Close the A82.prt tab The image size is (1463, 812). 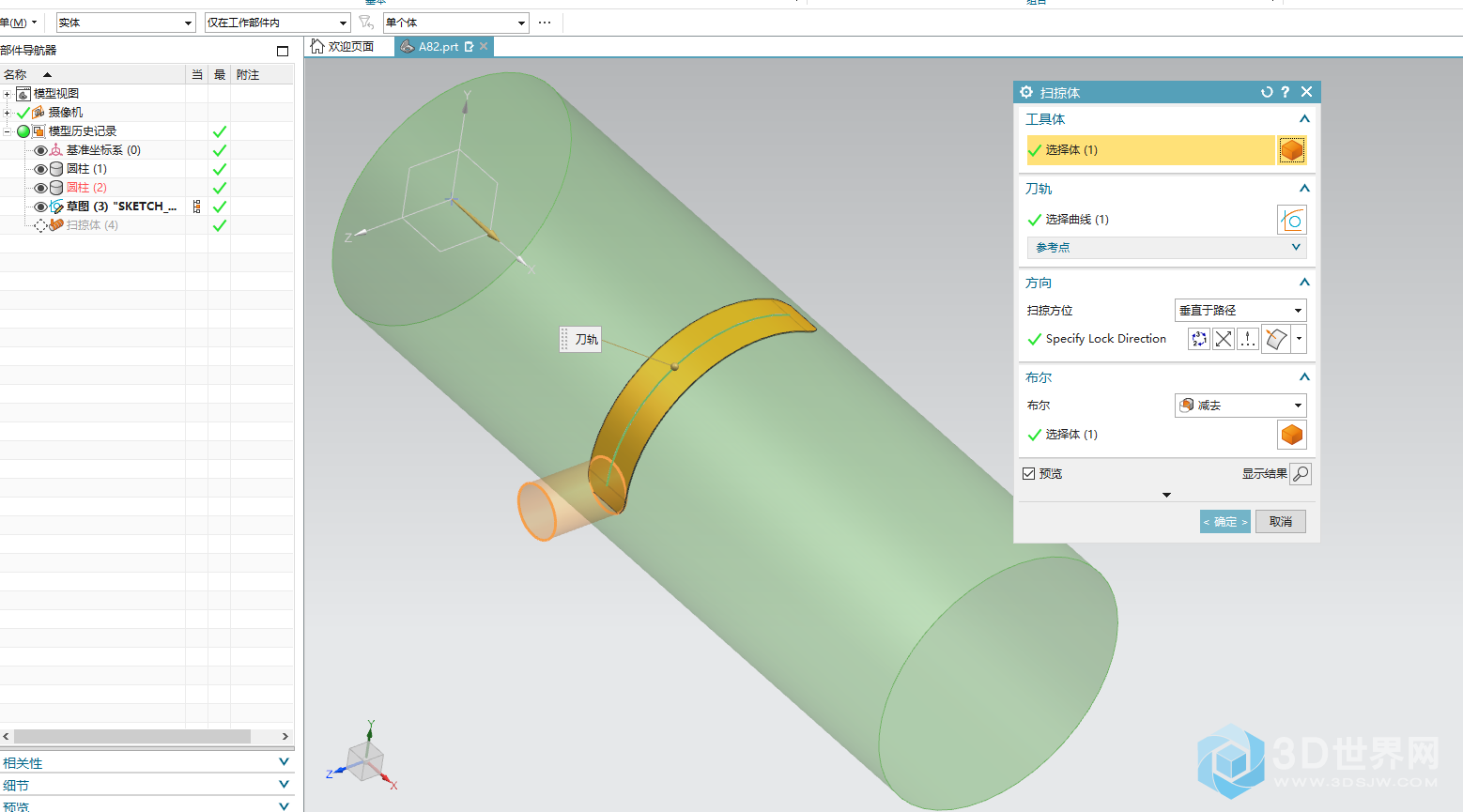click(484, 46)
